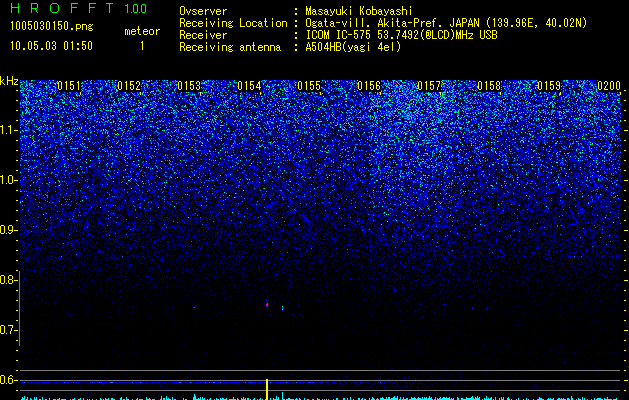Click the 0156 time tick label
Viewport: 629px width, 400px height.
369,86
